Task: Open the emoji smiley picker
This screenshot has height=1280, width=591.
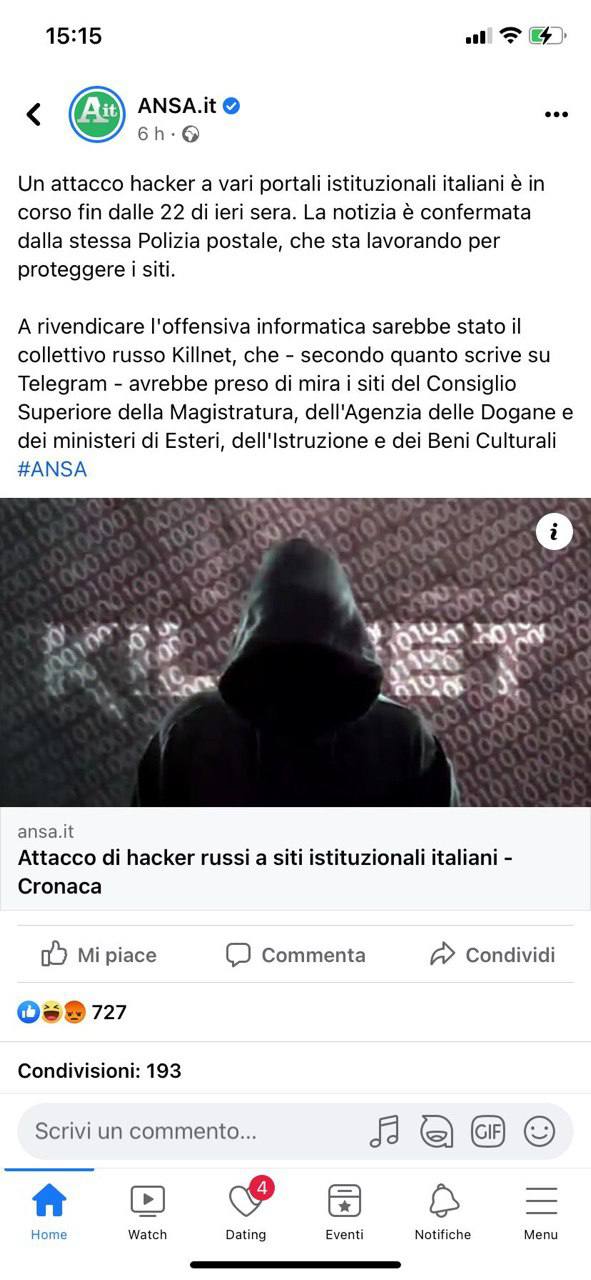Action: pyautogui.click(x=540, y=1131)
